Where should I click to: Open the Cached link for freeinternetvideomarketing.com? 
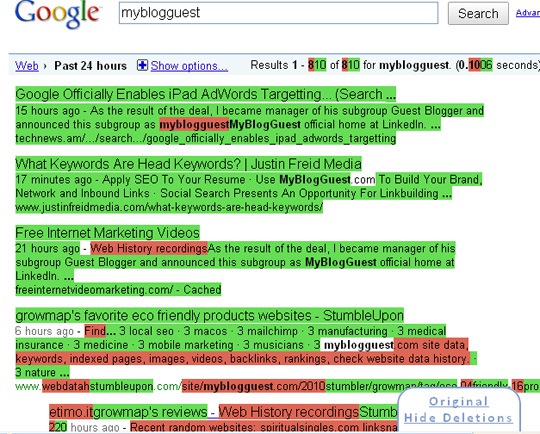click(202, 290)
